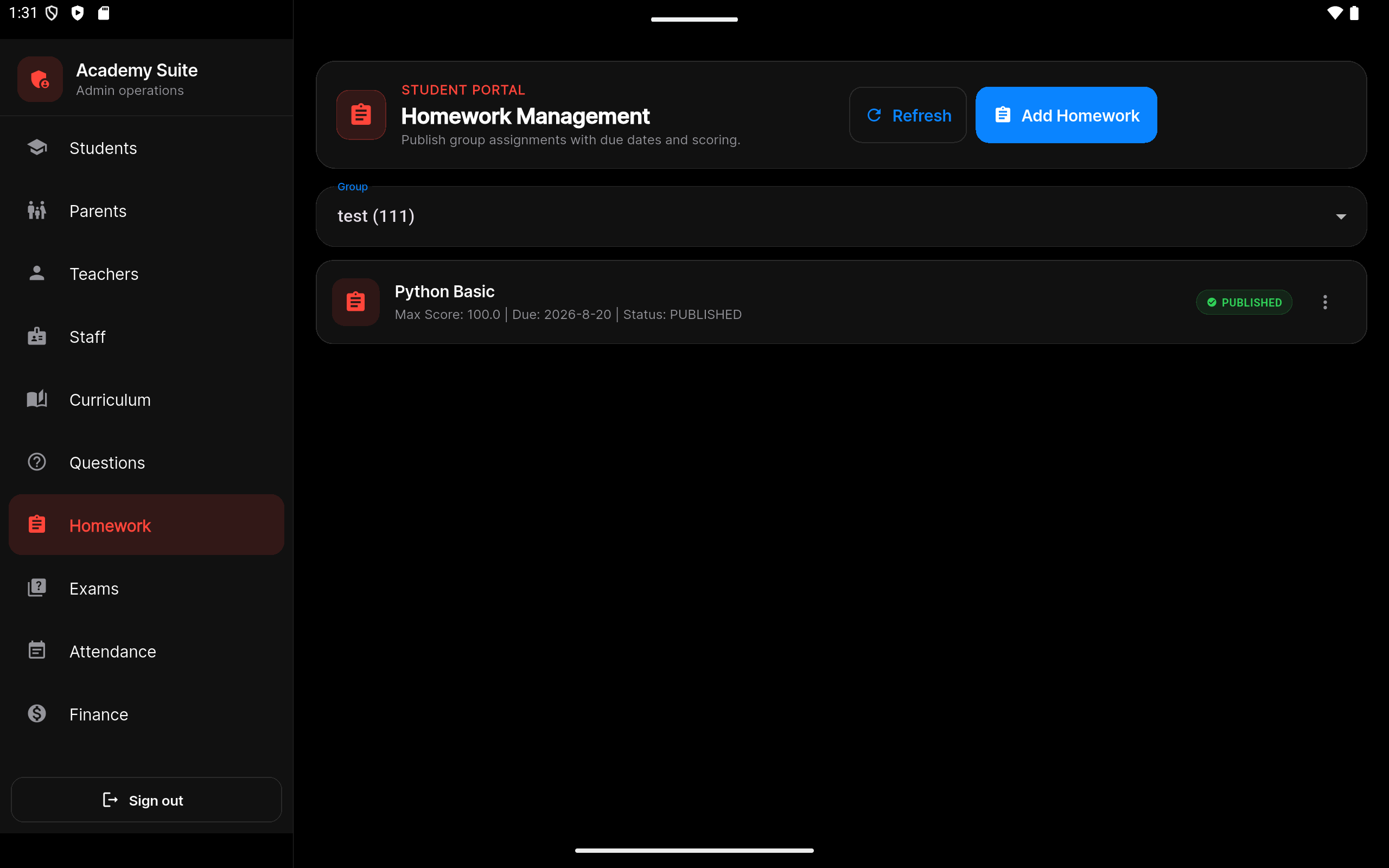1389x868 pixels.
Task: Click the Refresh button
Action: pyautogui.click(x=907, y=115)
